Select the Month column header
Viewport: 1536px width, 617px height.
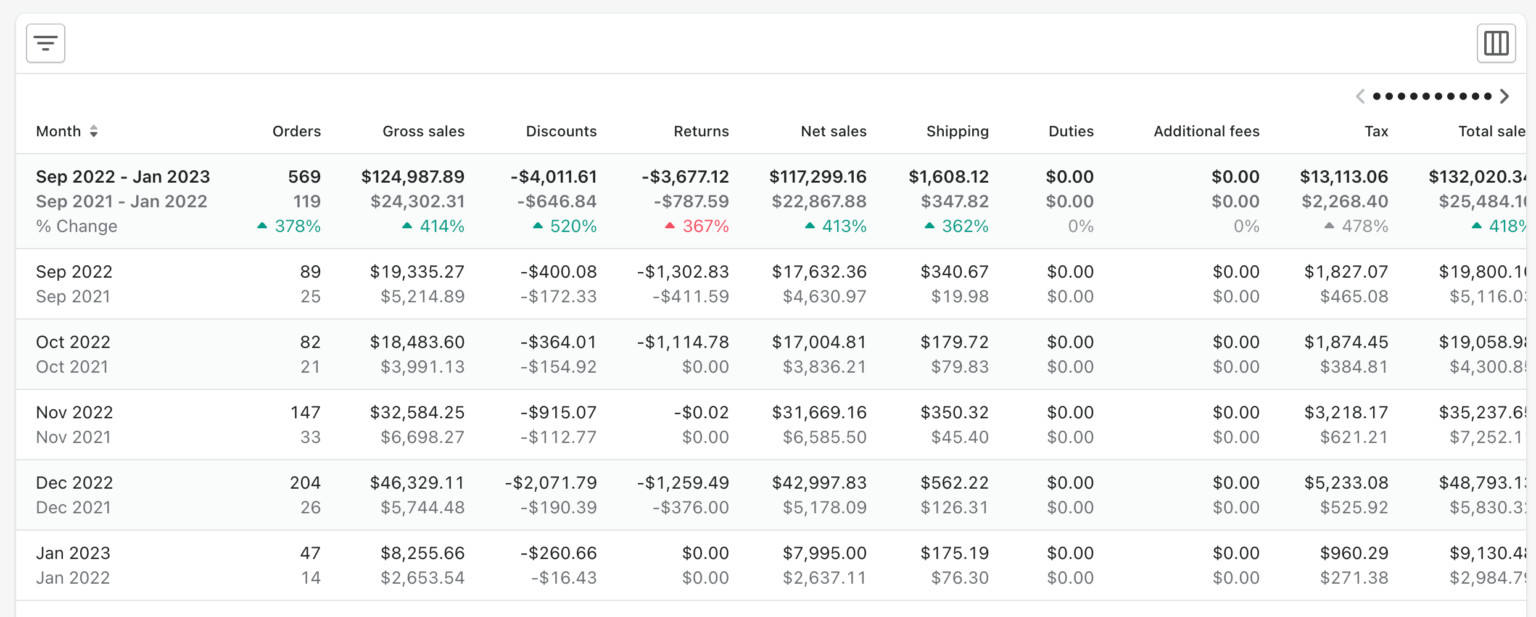click(x=58, y=131)
